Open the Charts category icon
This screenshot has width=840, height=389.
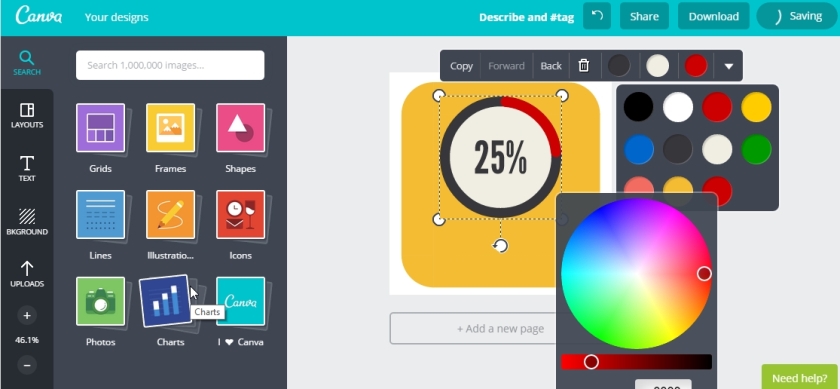(x=165, y=301)
